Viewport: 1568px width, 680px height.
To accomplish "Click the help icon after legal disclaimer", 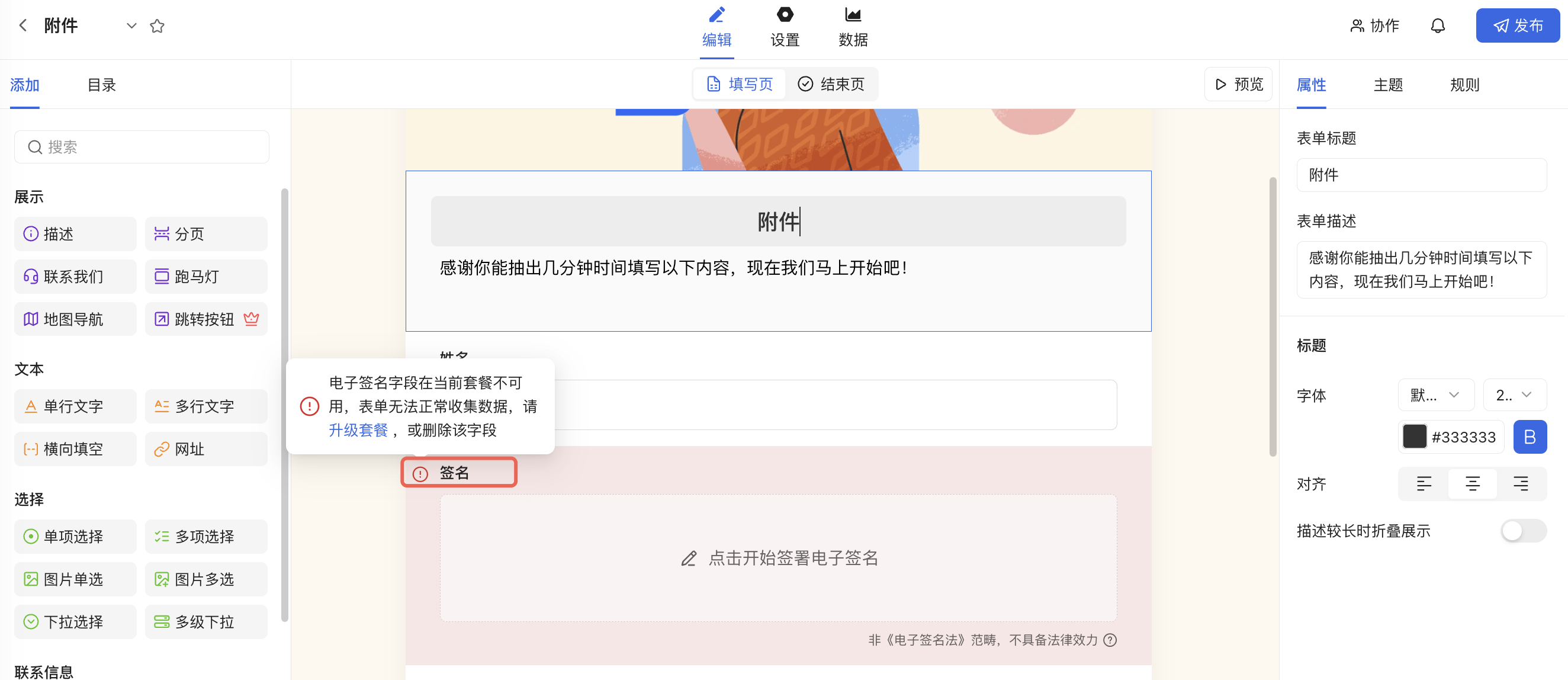I will pyautogui.click(x=1110, y=640).
